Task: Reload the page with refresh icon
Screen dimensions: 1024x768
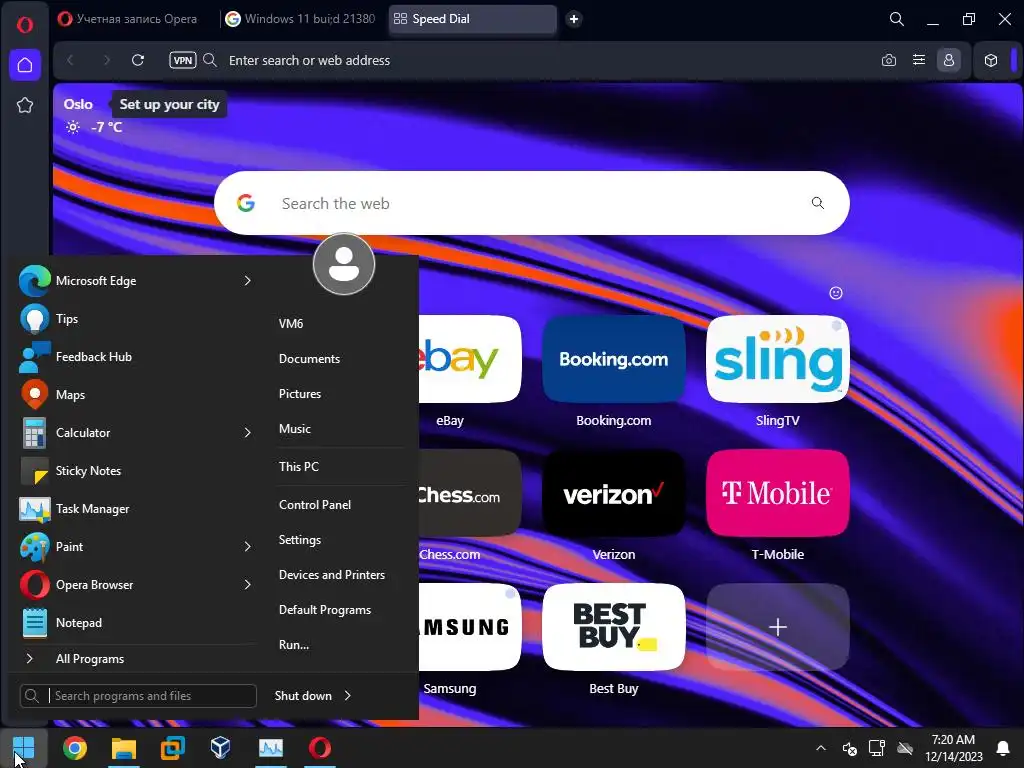Action: point(138,60)
